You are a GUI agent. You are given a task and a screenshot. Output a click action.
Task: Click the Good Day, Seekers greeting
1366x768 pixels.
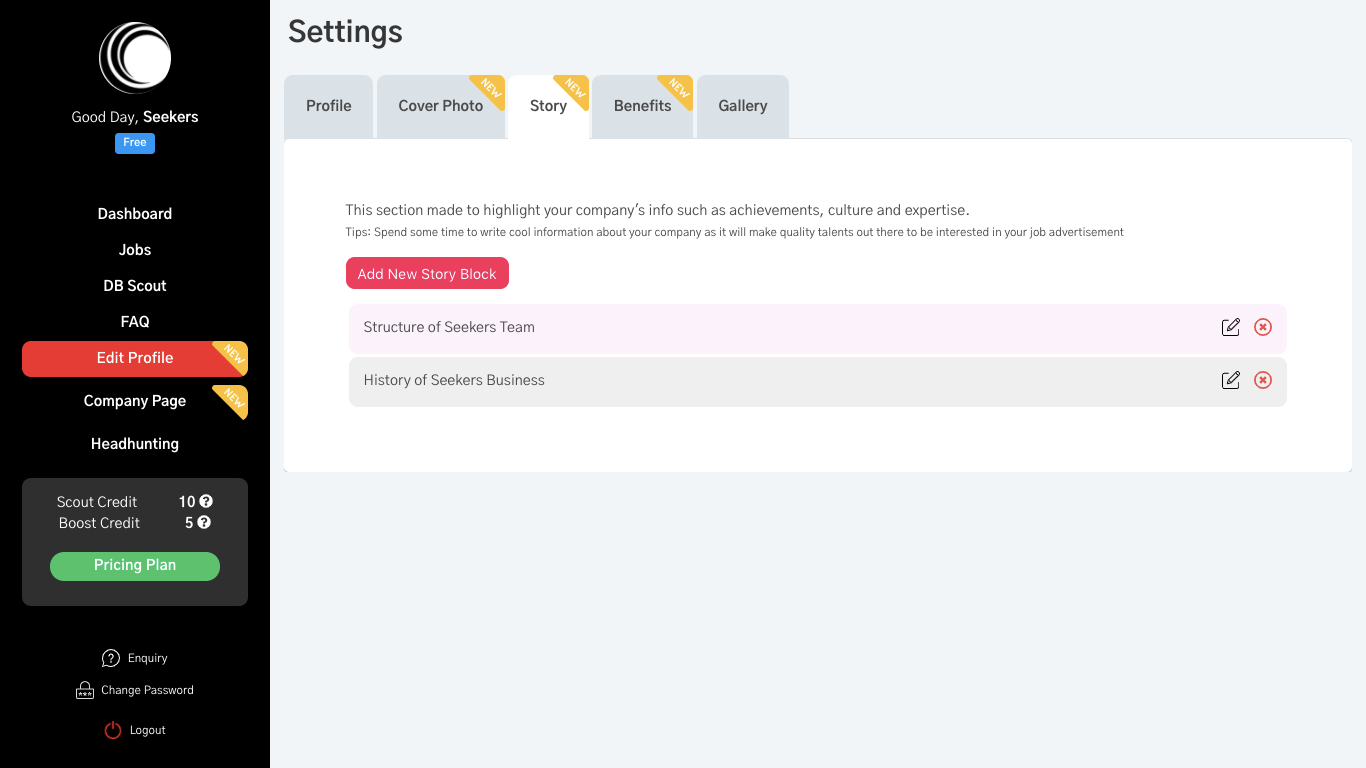tap(135, 117)
